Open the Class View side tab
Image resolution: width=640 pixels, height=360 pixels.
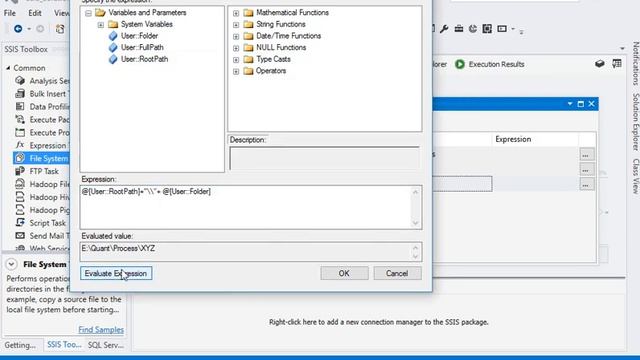[635, 176]
